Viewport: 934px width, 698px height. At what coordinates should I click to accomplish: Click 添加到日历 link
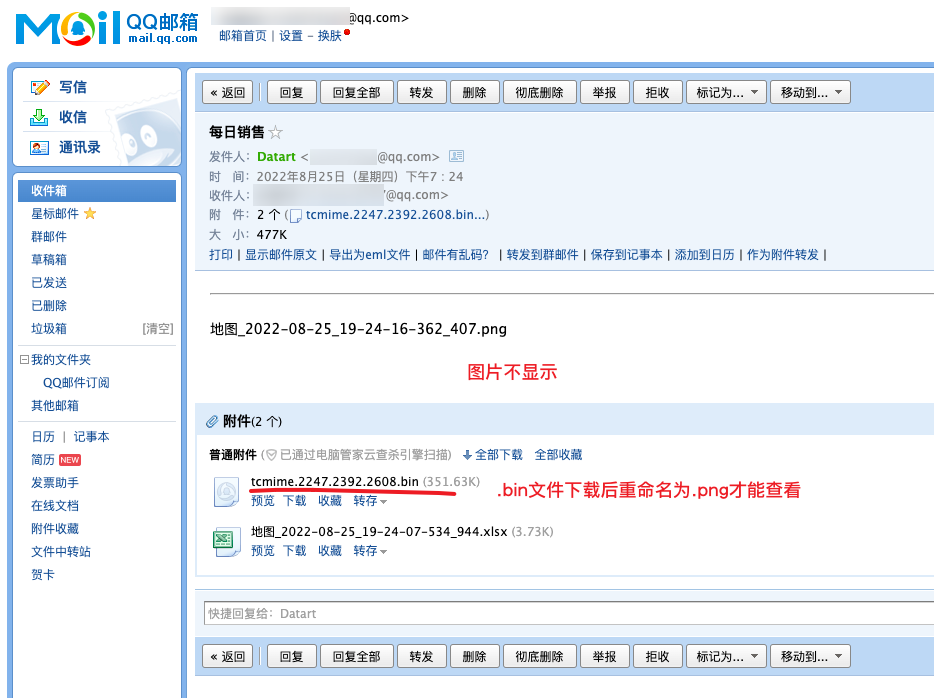point(704,255)
